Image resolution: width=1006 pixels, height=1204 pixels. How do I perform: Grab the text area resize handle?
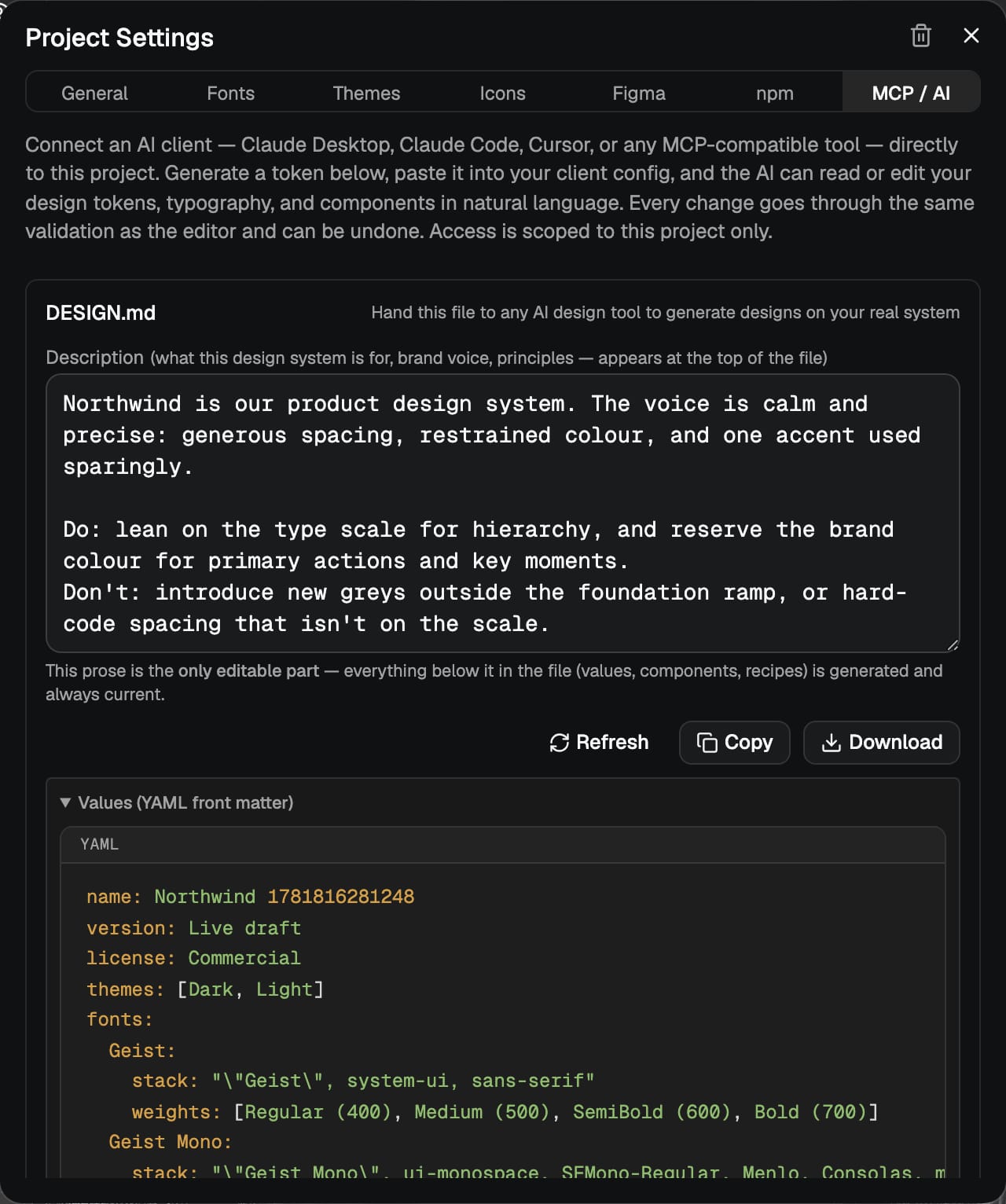coord(952,645)
